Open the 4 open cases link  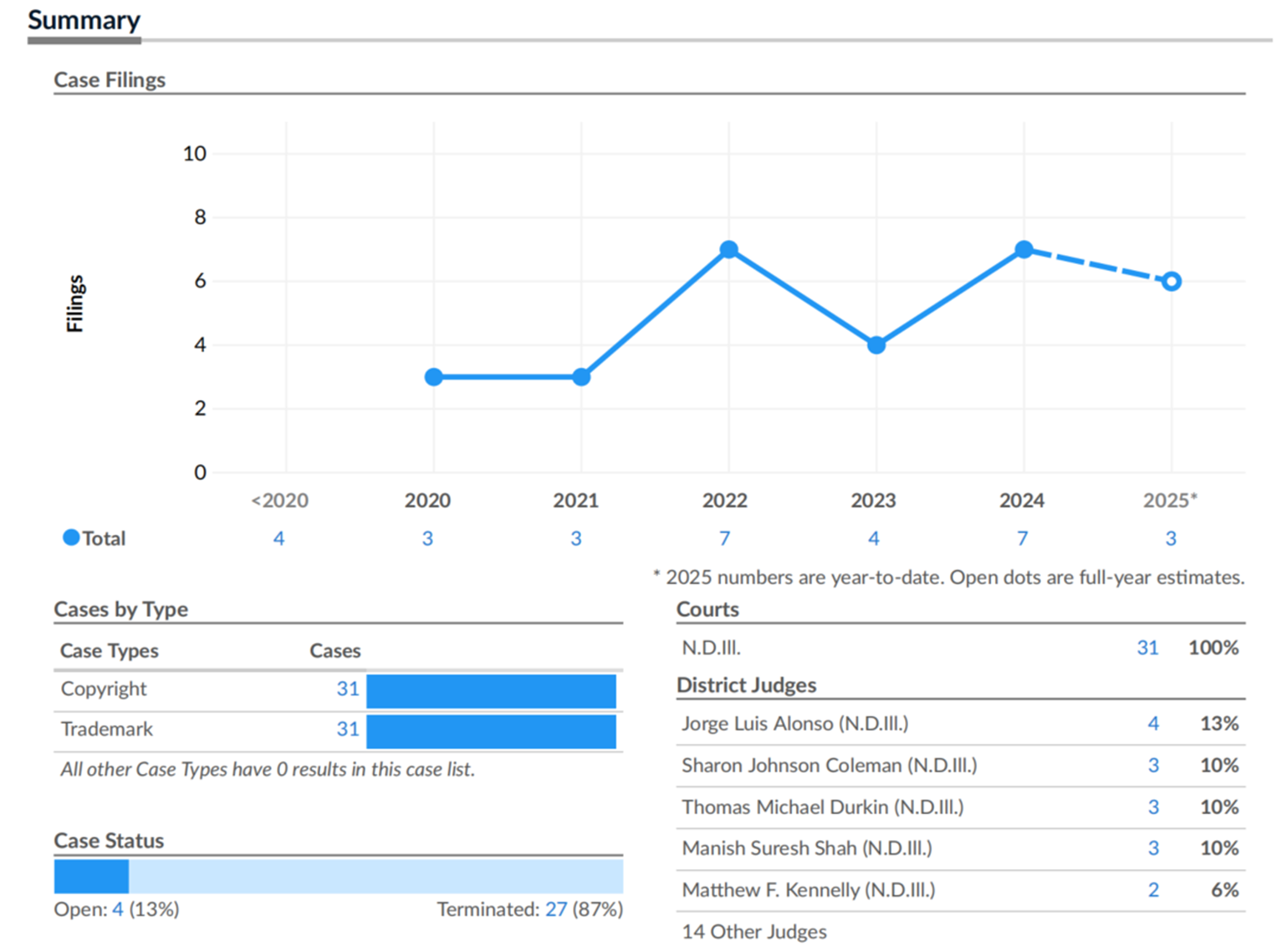click(118, 909)
